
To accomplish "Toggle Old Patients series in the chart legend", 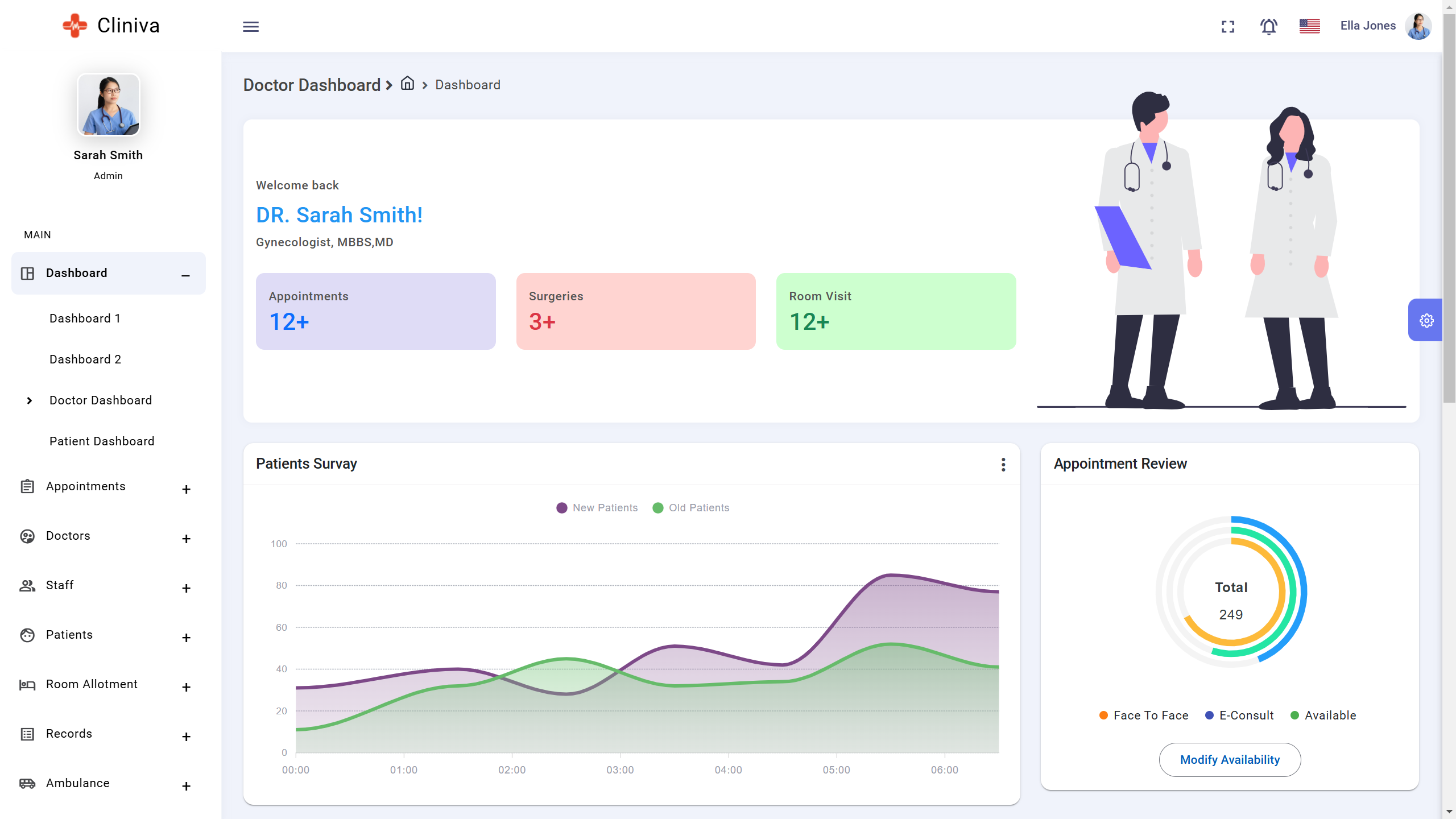I will coord(690,507).
